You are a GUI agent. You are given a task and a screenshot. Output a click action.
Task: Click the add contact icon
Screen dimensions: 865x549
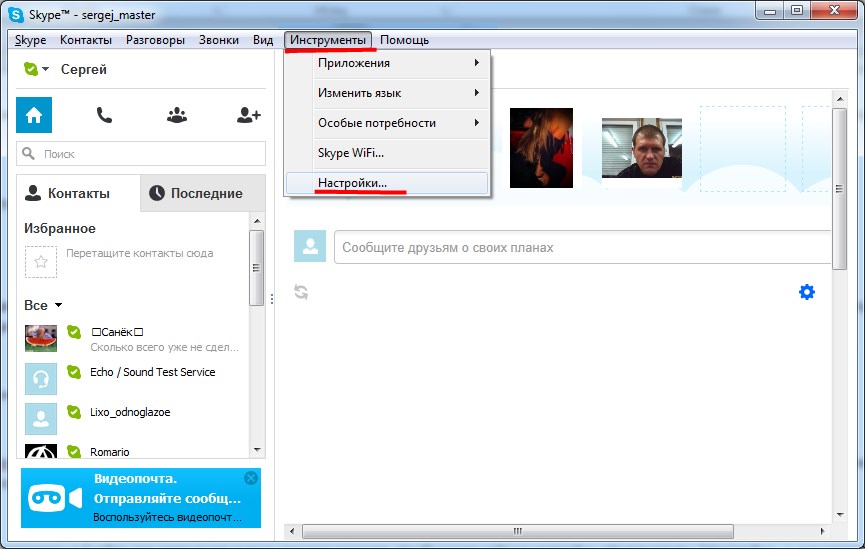click(x=248, y=115)
